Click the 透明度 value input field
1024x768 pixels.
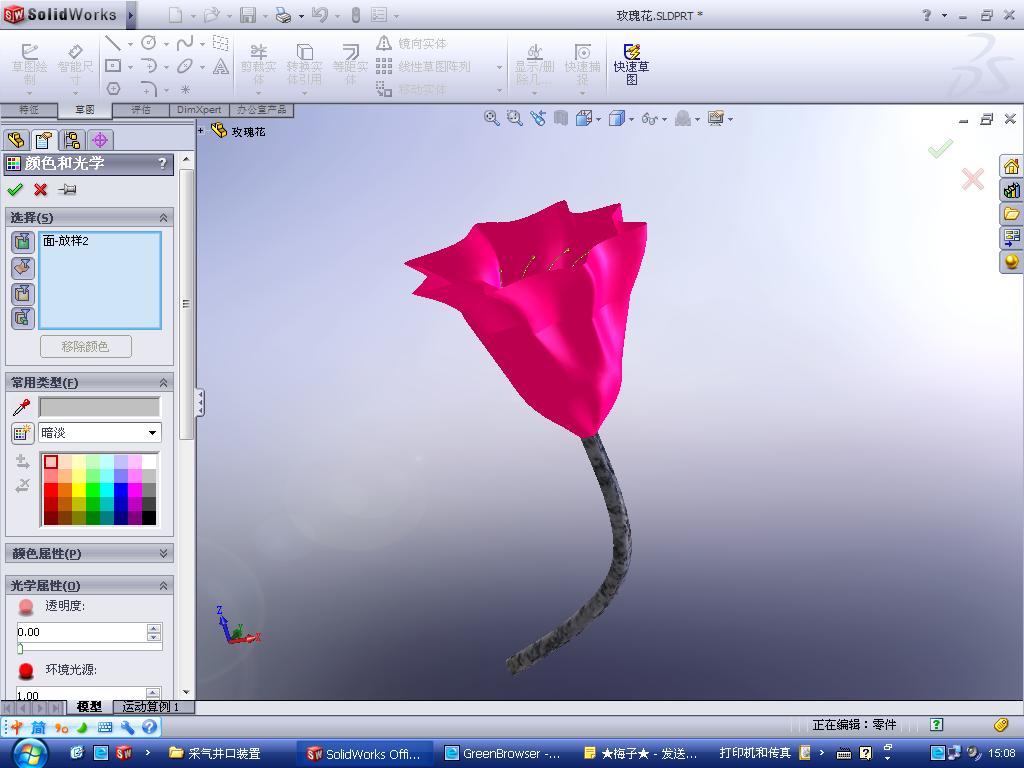[x=82, y=632]
